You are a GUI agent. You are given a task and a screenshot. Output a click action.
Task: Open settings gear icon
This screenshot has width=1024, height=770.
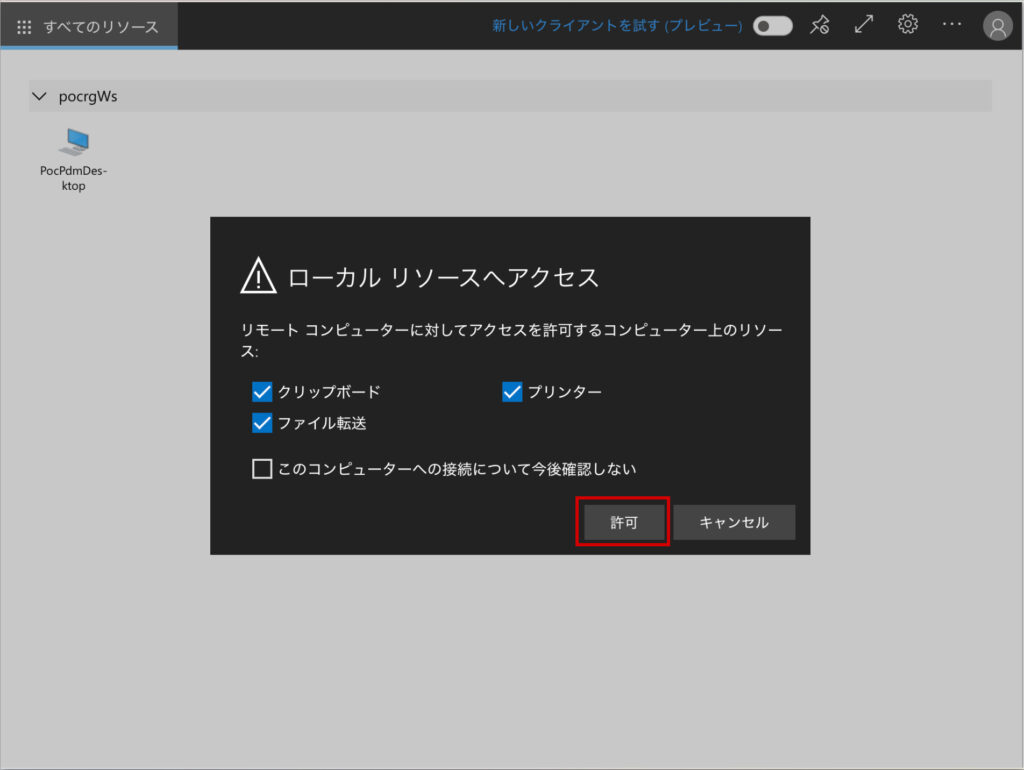pos(908,25)
